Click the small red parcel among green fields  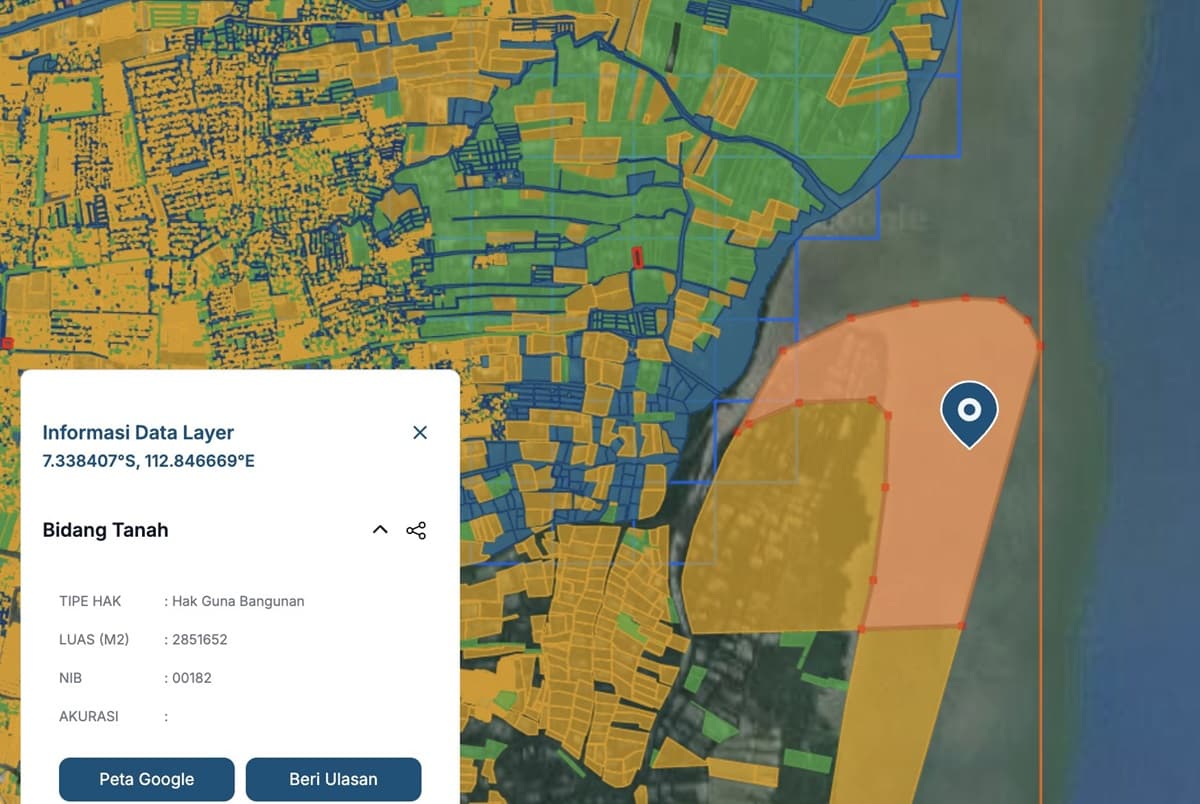pos(637,257)
